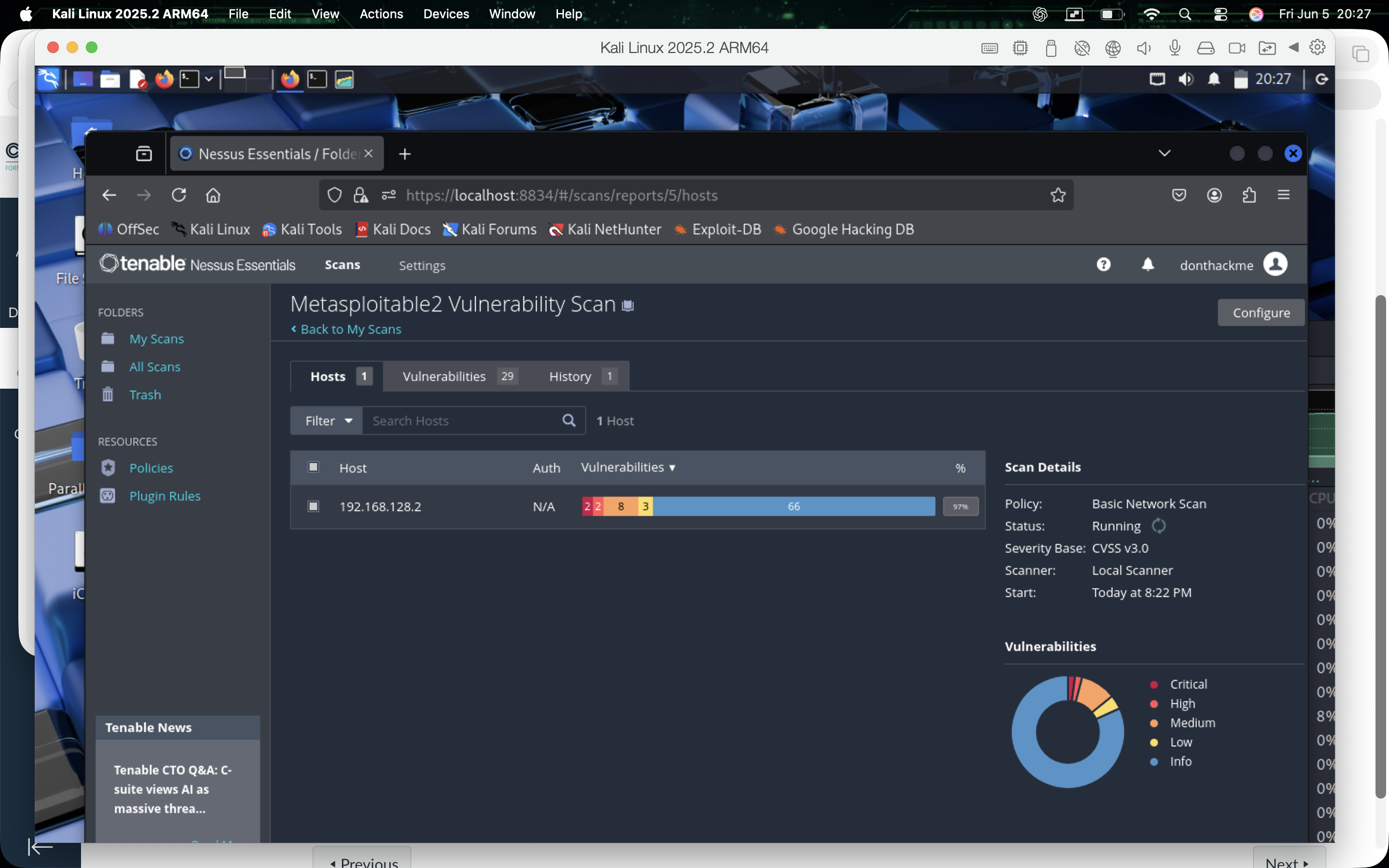This screenshot has width=1389, height=868.
Task: Open Policies under Resources
Action: pos(151,468)
